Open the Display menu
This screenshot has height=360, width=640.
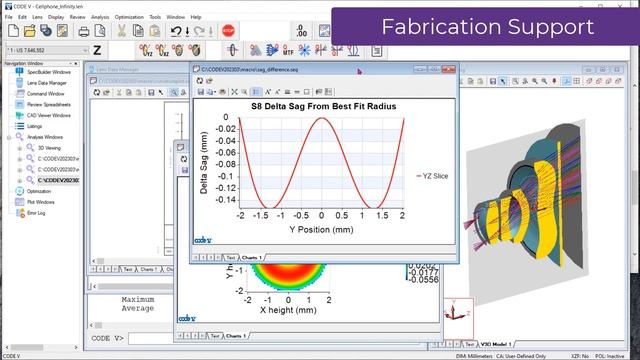(x=56, y=17)
